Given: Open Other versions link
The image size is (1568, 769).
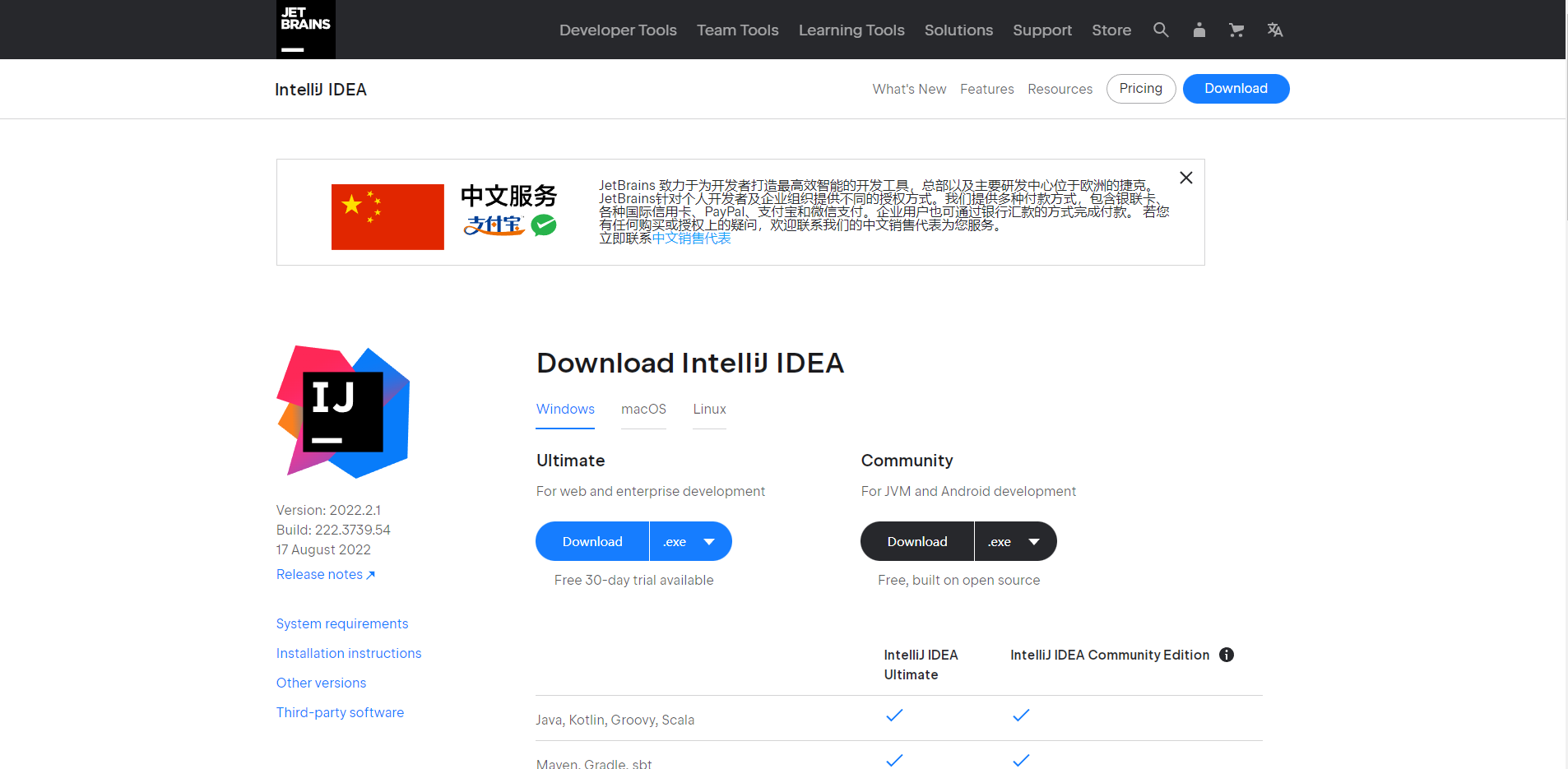Looking at the screenshot, I should click(x=321, y=683).
